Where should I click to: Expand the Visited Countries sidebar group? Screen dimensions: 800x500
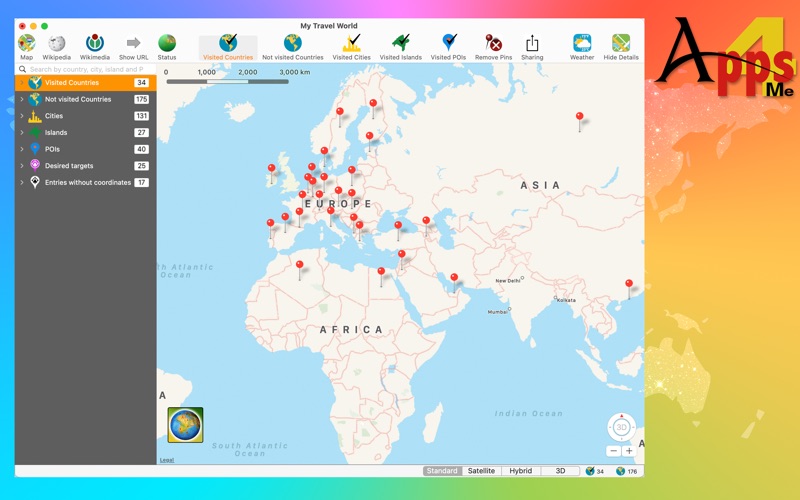(x=22, y=83)
